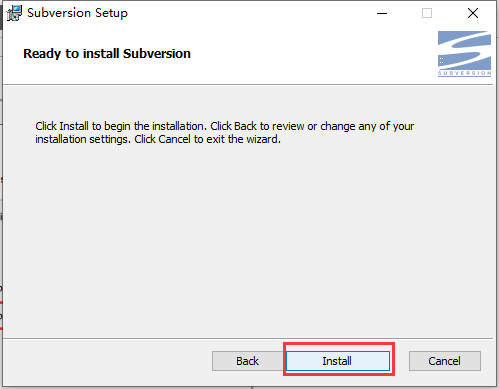Click the Subversion logo banner image
Image resolution: width=499 pixels, height=389 pixels.
(x=464, y=54)
